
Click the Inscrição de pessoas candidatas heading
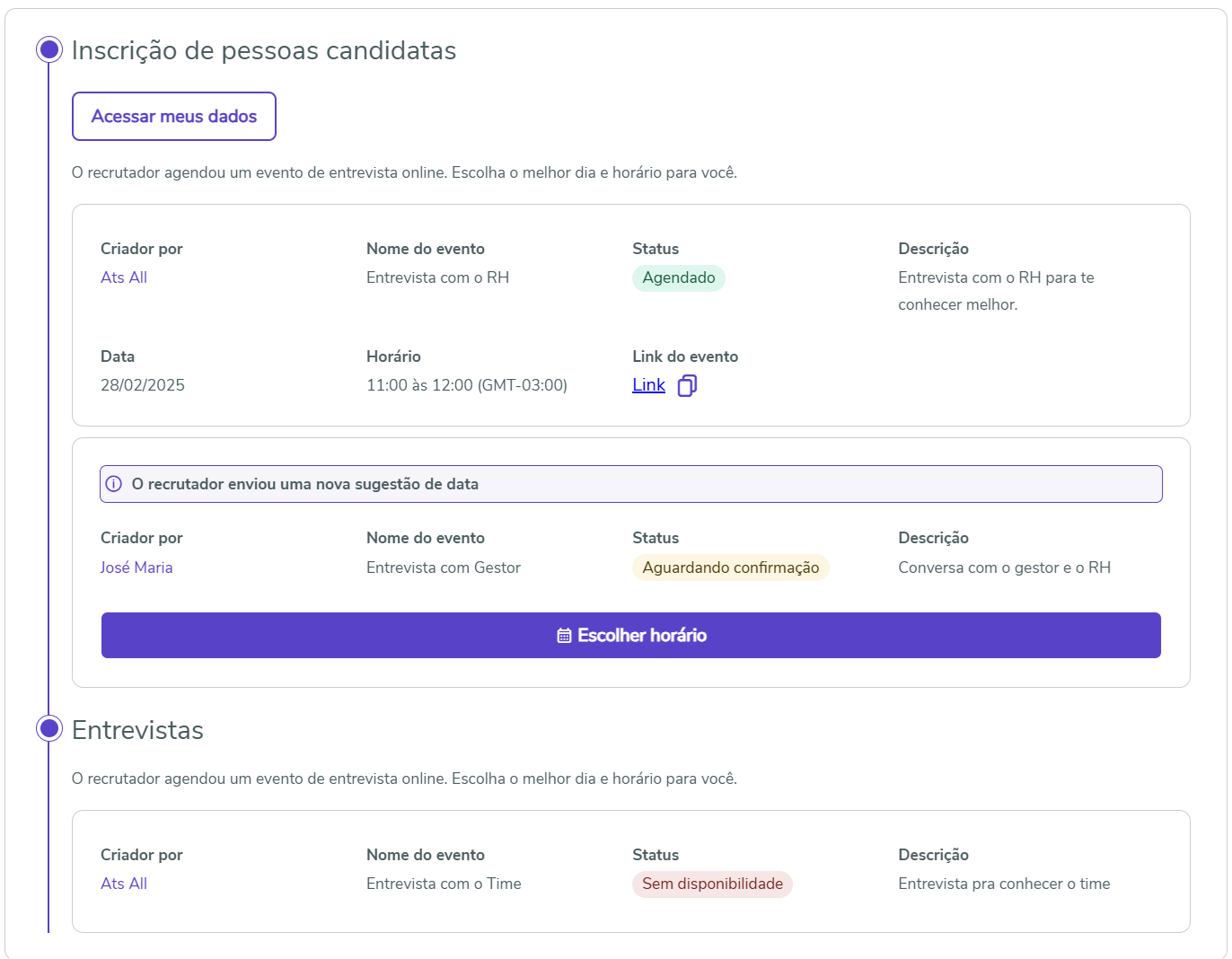click(x=264, y=50)
